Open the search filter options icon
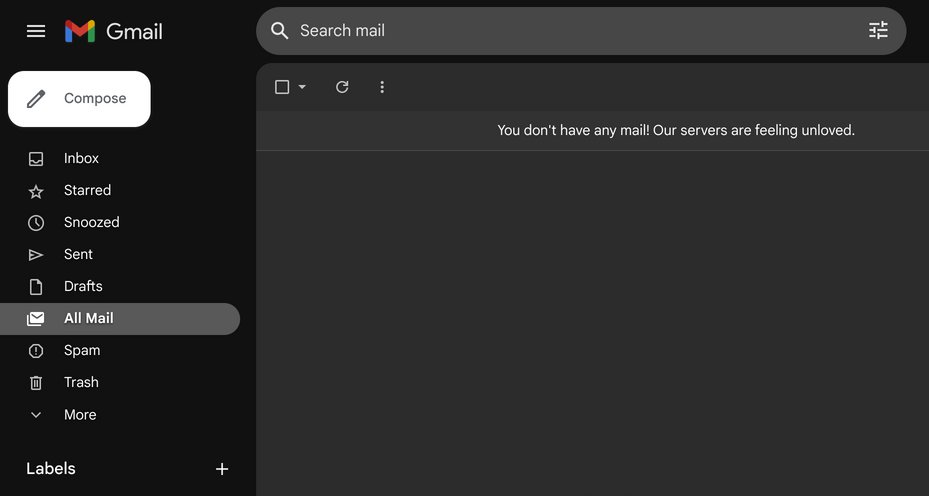Screen dimensions: 929x496 pos(878,30)
